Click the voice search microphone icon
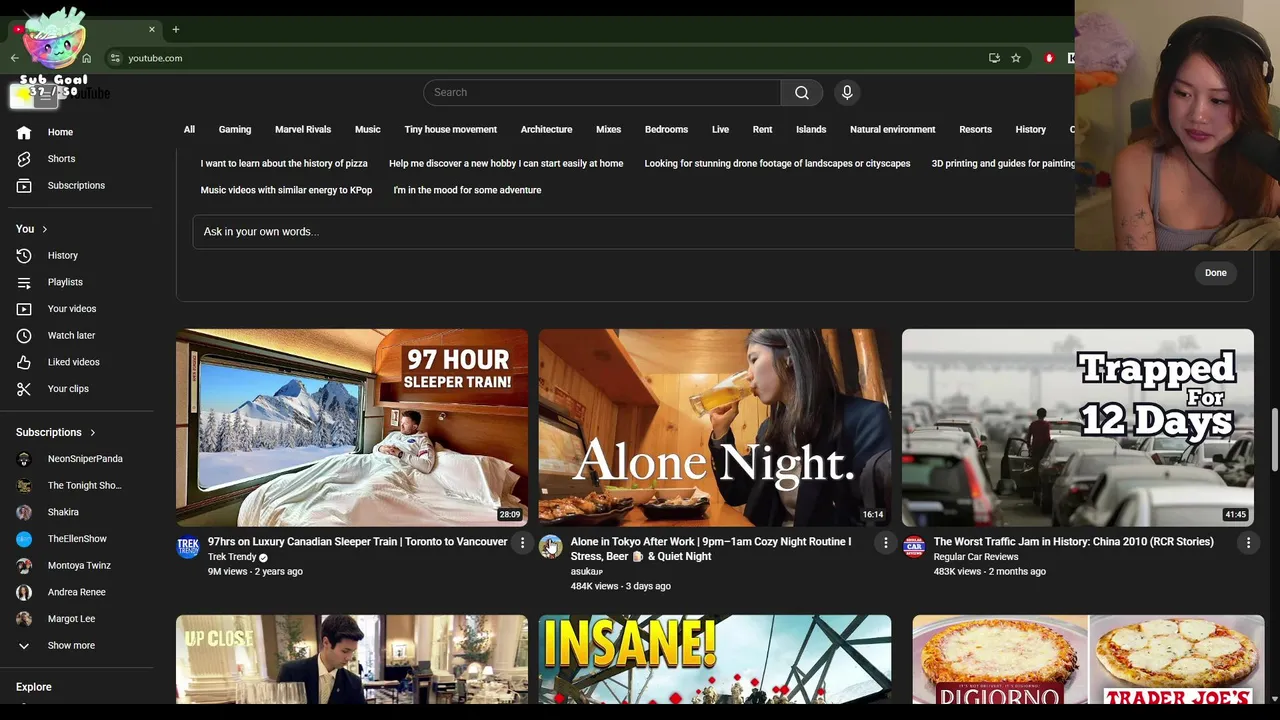Screen dimensions: 1280x720 pos(847,92)
